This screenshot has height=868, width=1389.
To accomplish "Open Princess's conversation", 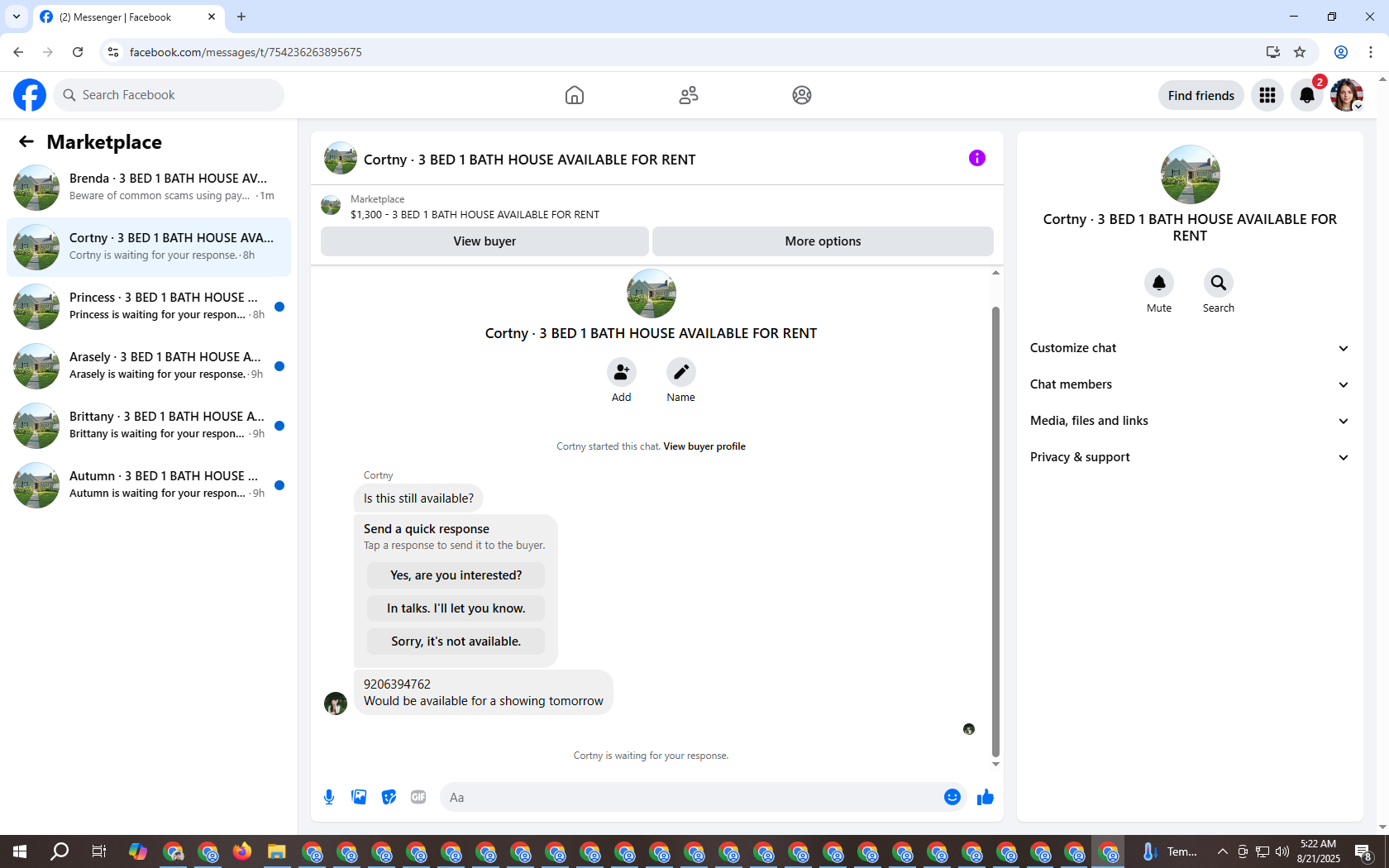I will 149,307.
